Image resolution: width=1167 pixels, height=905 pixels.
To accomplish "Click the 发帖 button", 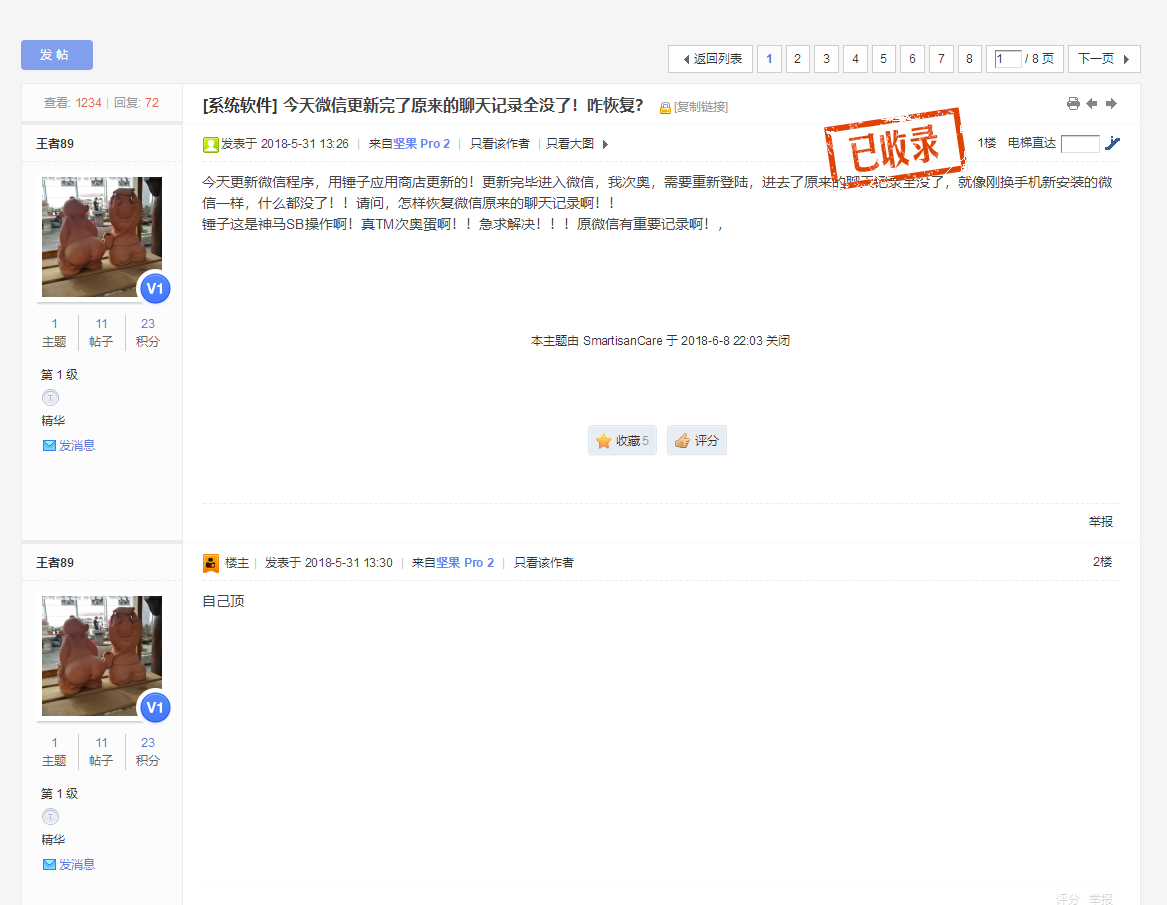I will pos(57,55).
